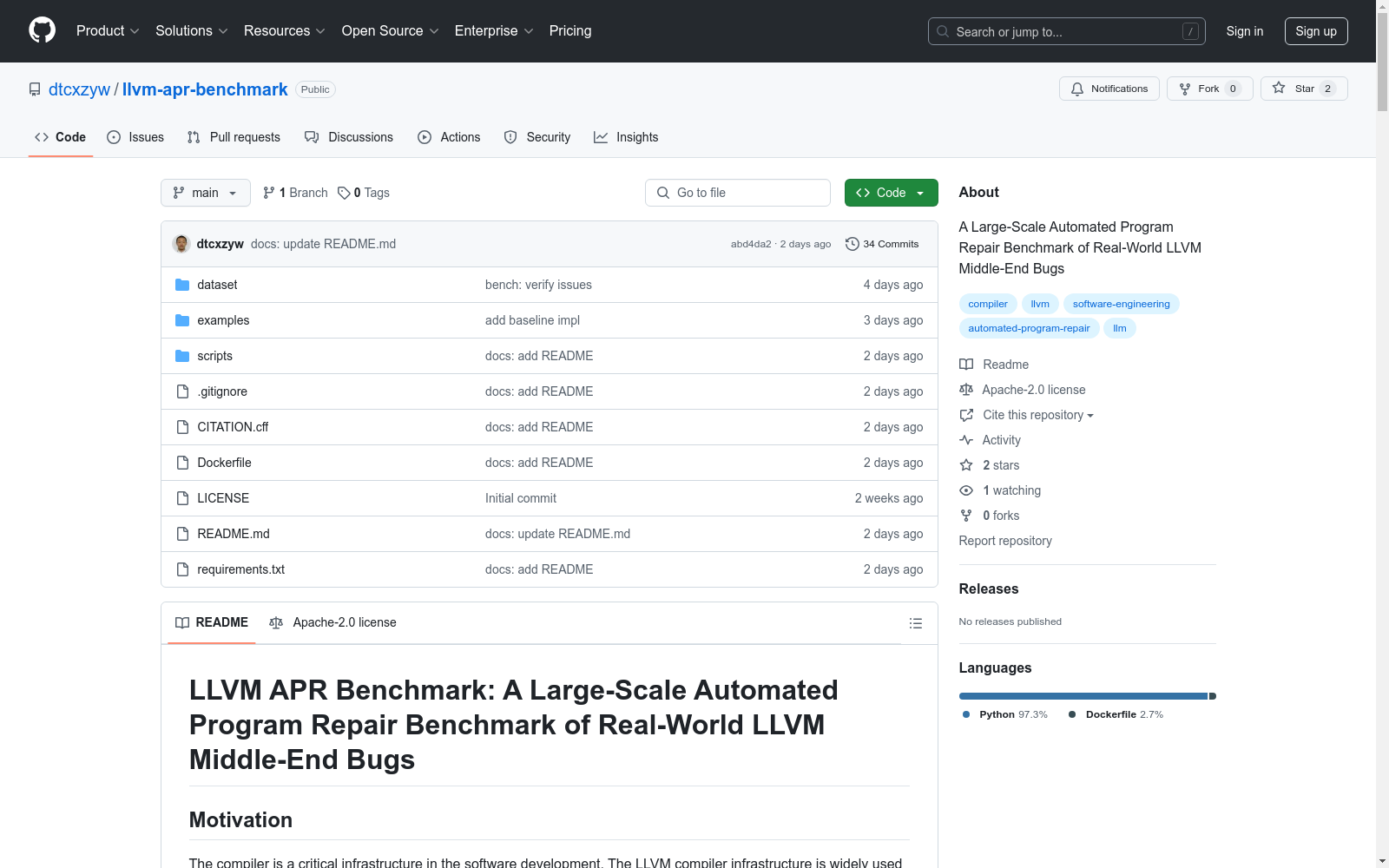Click the dataset folder icon
The image size is (1389, 868).
[x=182, y=285]
